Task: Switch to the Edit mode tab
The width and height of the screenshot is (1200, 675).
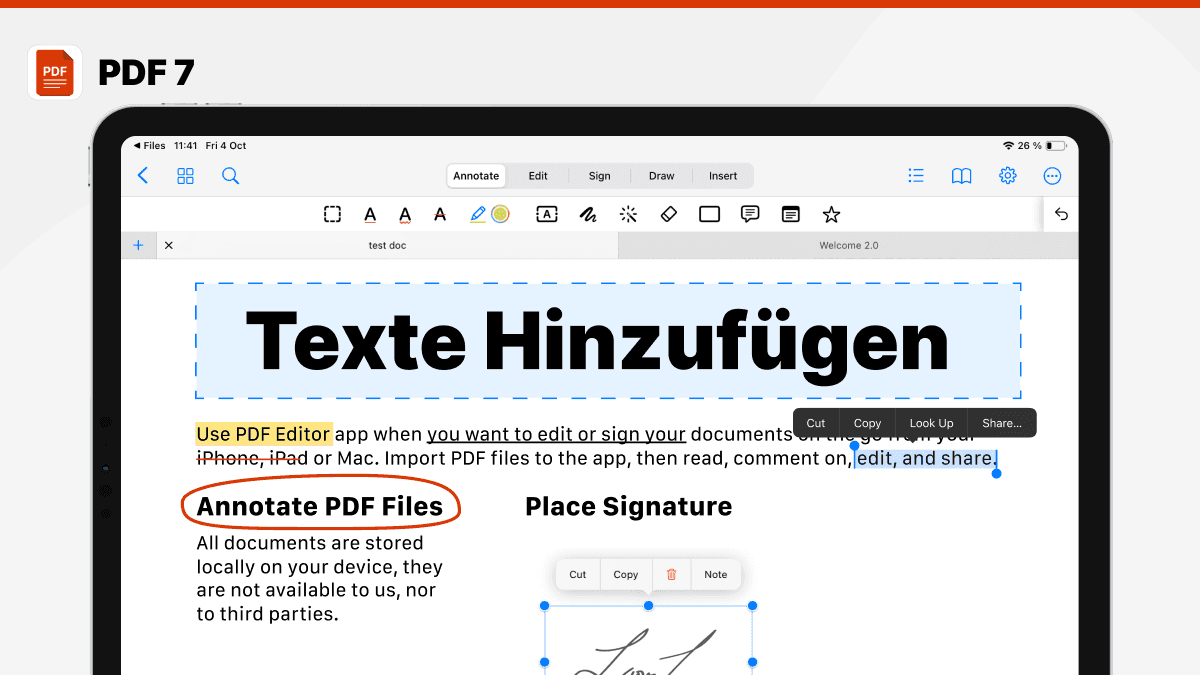Action: (x=538, y=176)
